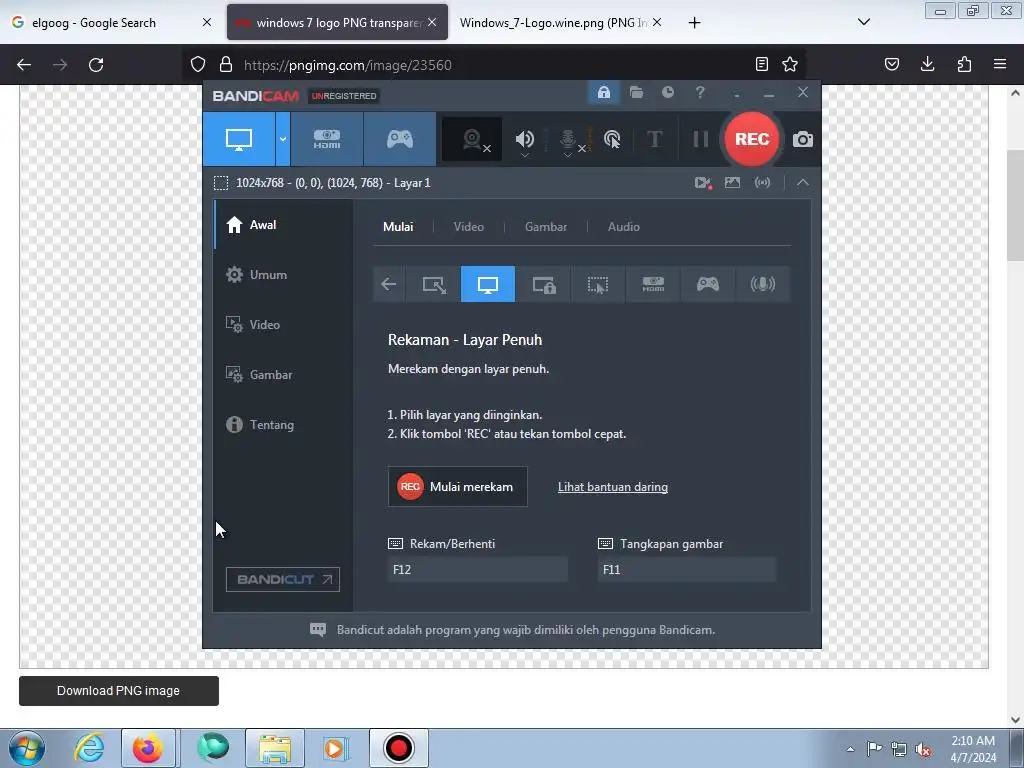Open the Video section in sidebar
The width and height of the screenshot is (1024, 768).
[x=283, y=325]
